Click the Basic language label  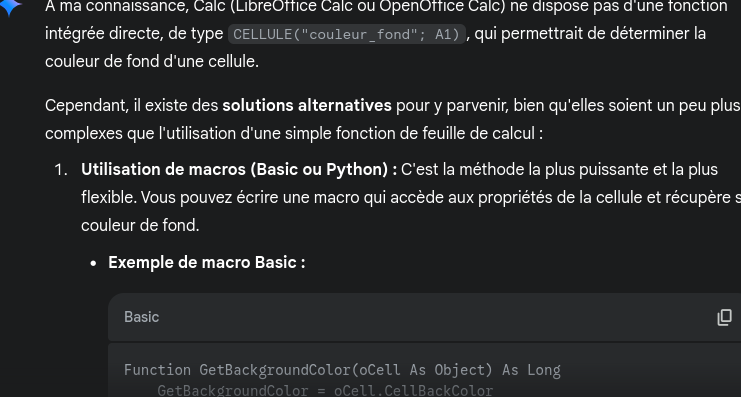pos(141,317)
